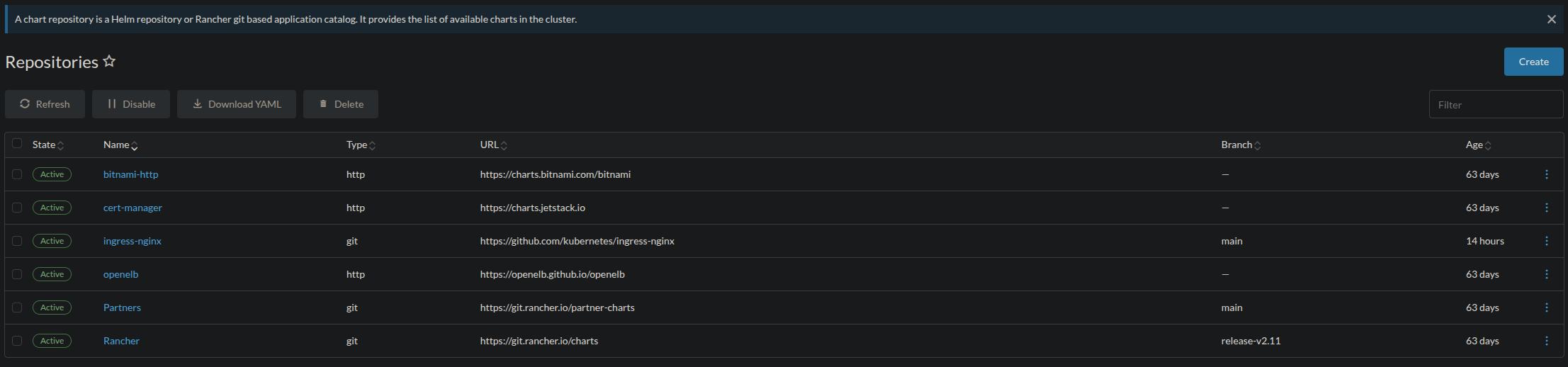1568x367 pixels.
Task: Open the Rancher repository link
Action: tap(121, 341)
